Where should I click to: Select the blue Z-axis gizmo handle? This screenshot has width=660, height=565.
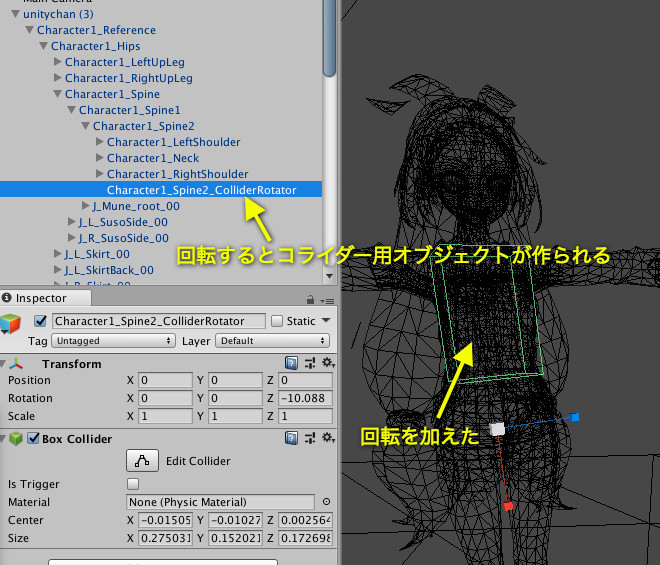(575, 417)
